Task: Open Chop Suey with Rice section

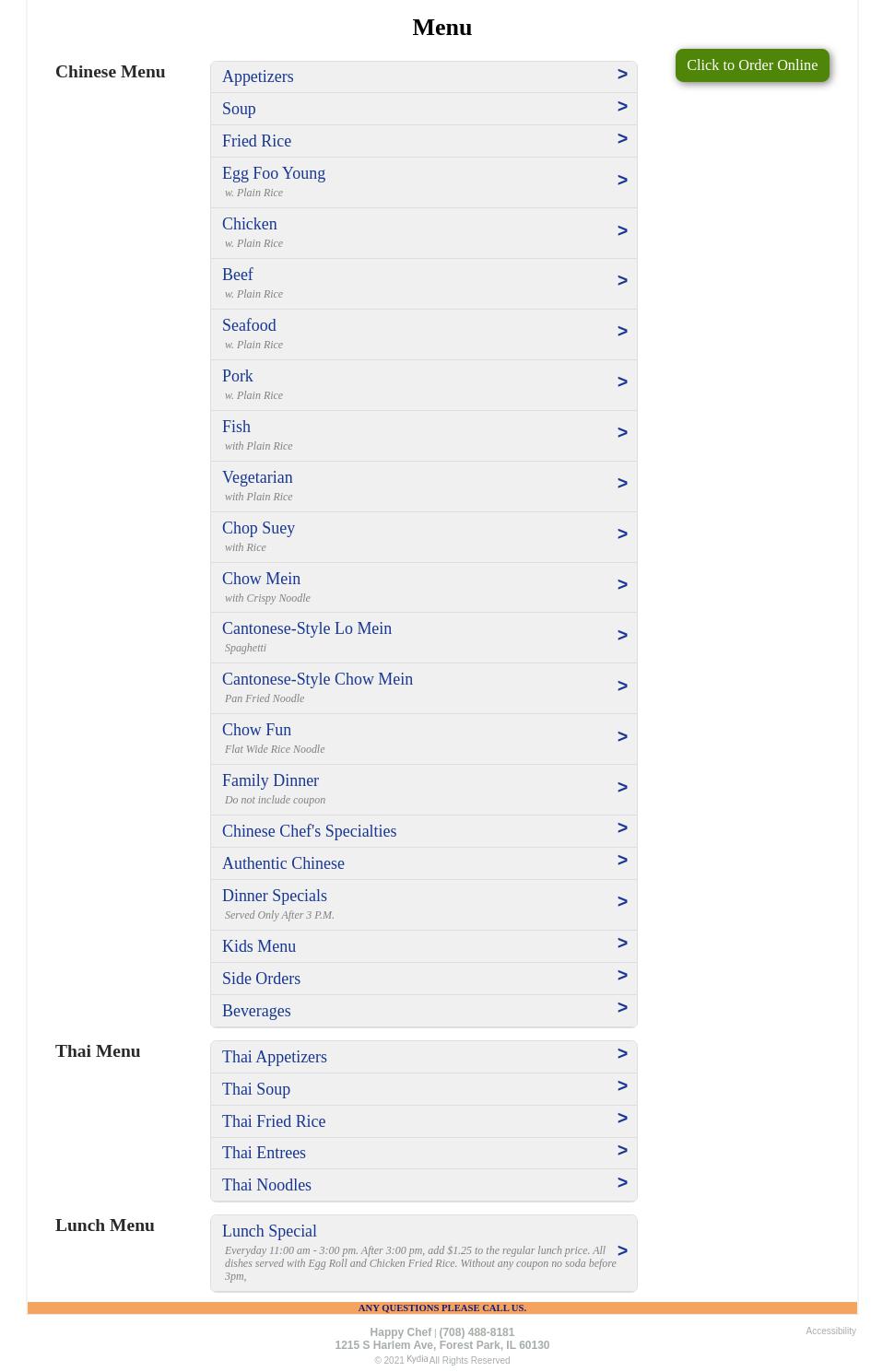Action: pos(258,528)
